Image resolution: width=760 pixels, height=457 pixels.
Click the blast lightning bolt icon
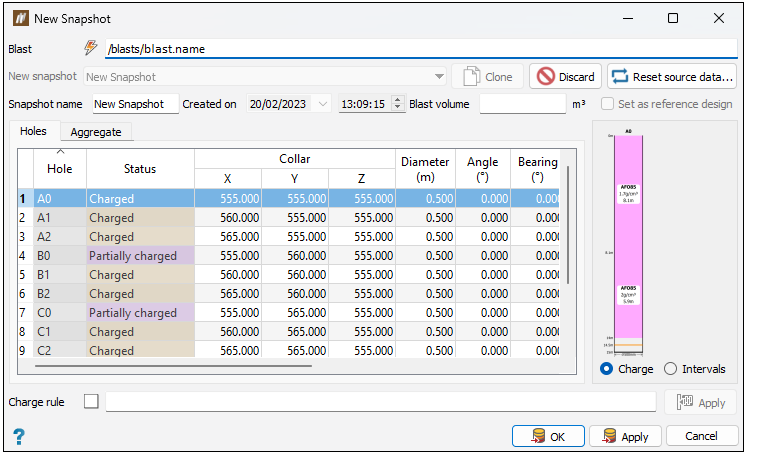point(90,48)
